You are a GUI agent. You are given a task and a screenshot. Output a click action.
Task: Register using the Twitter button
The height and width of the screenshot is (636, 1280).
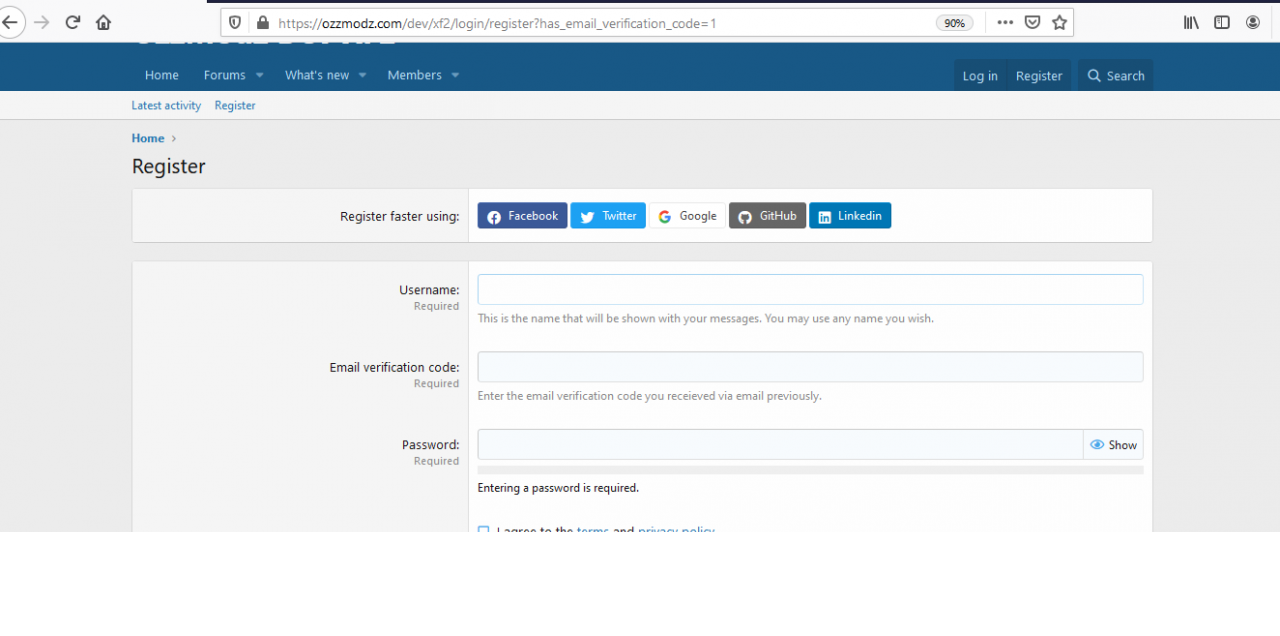point(607,215)
